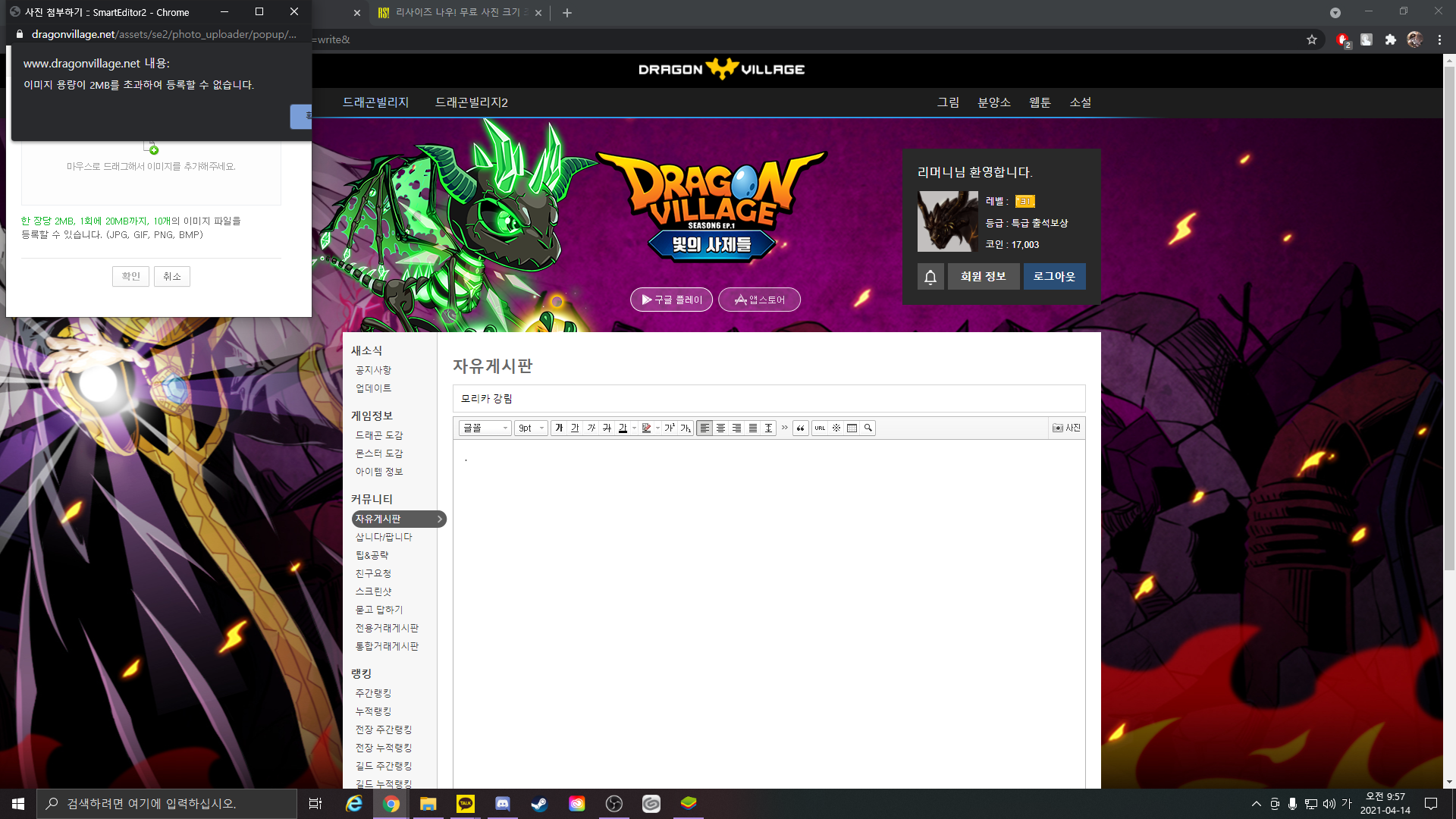Apply the font color button
The image size is (1456, 819).
(623, 428)
